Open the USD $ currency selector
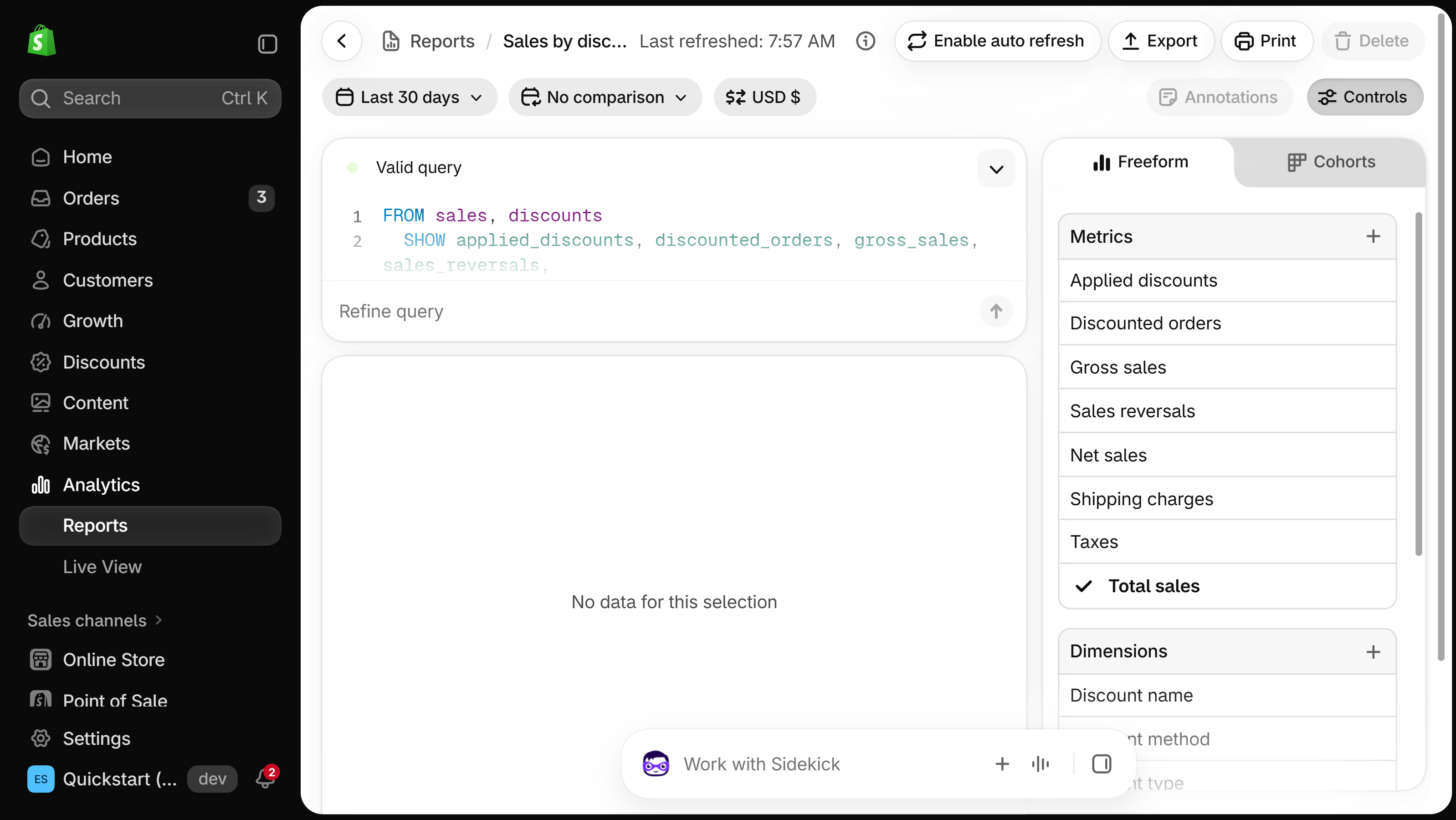 (x=764, y=97)
